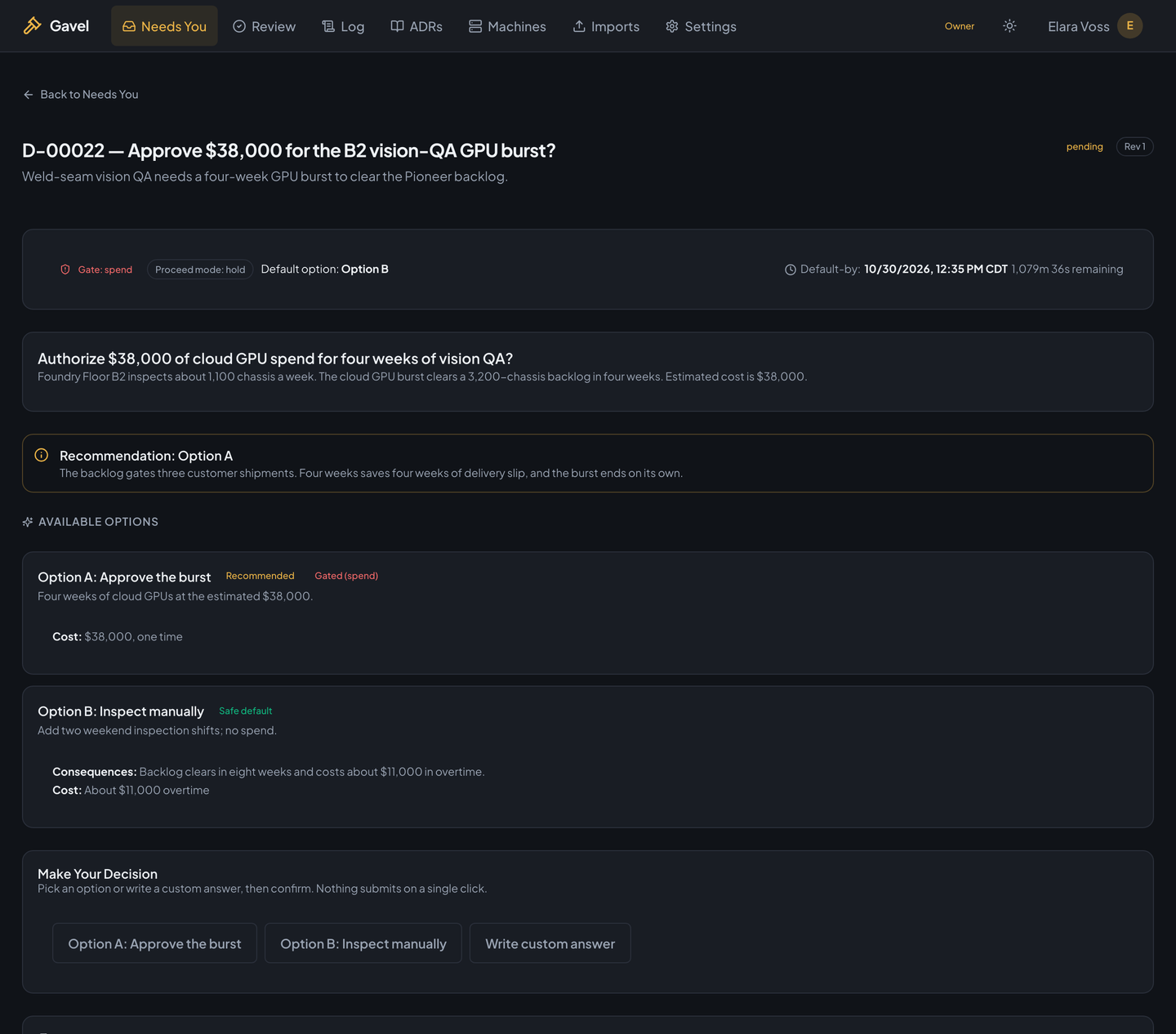Click the back arrow icon
The height and width of the screenshot is (1034, 1176).
tap(29, 95)
